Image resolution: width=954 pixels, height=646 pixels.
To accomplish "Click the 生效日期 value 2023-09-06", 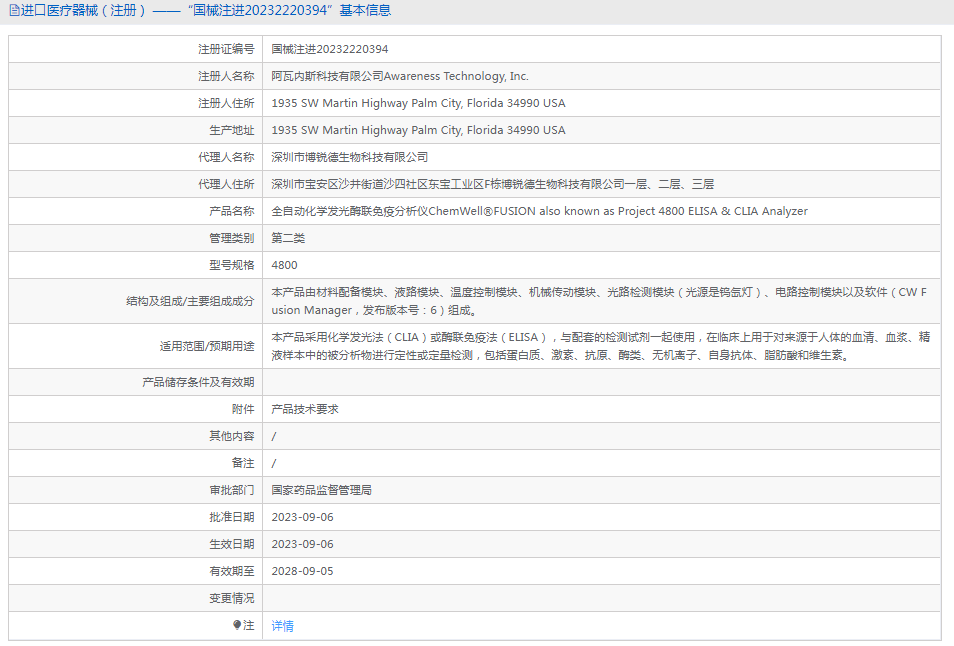I will pos(302,544).
